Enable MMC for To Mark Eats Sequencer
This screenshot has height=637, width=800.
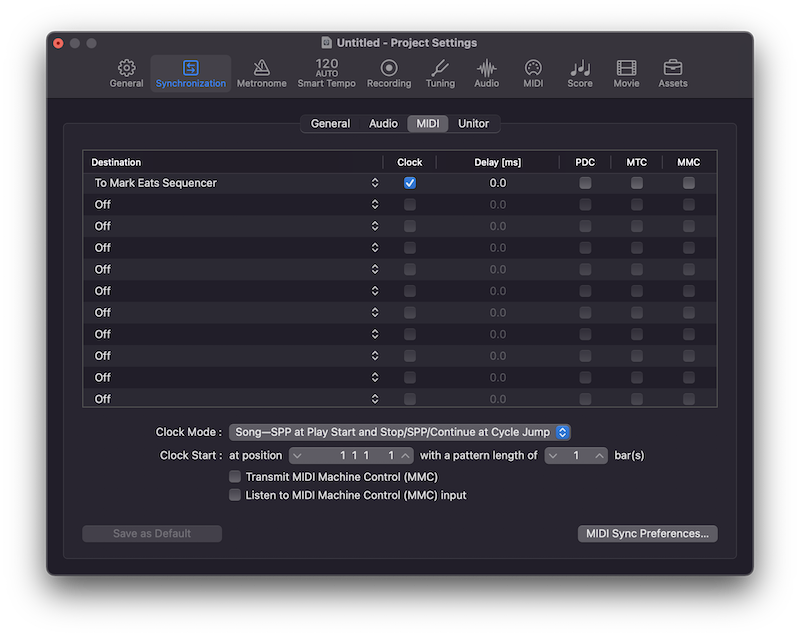(689, 183)
